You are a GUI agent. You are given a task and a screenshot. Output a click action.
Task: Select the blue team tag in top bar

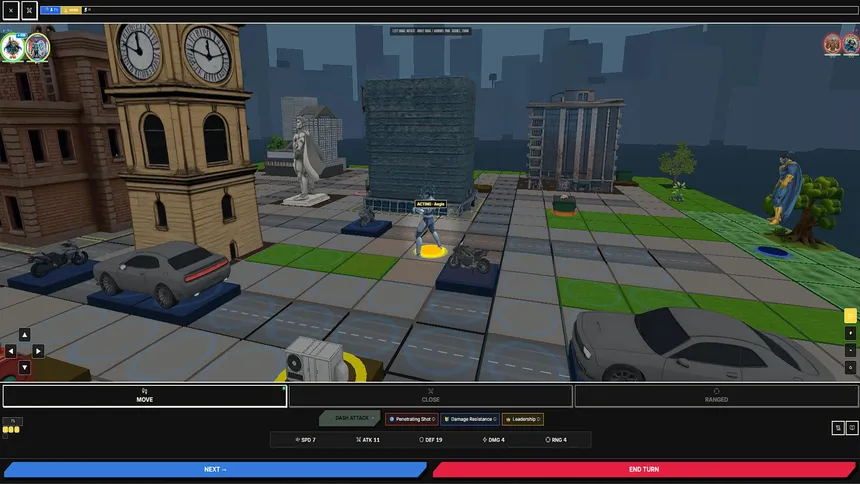pyautogui.click(x=50, y=10)
